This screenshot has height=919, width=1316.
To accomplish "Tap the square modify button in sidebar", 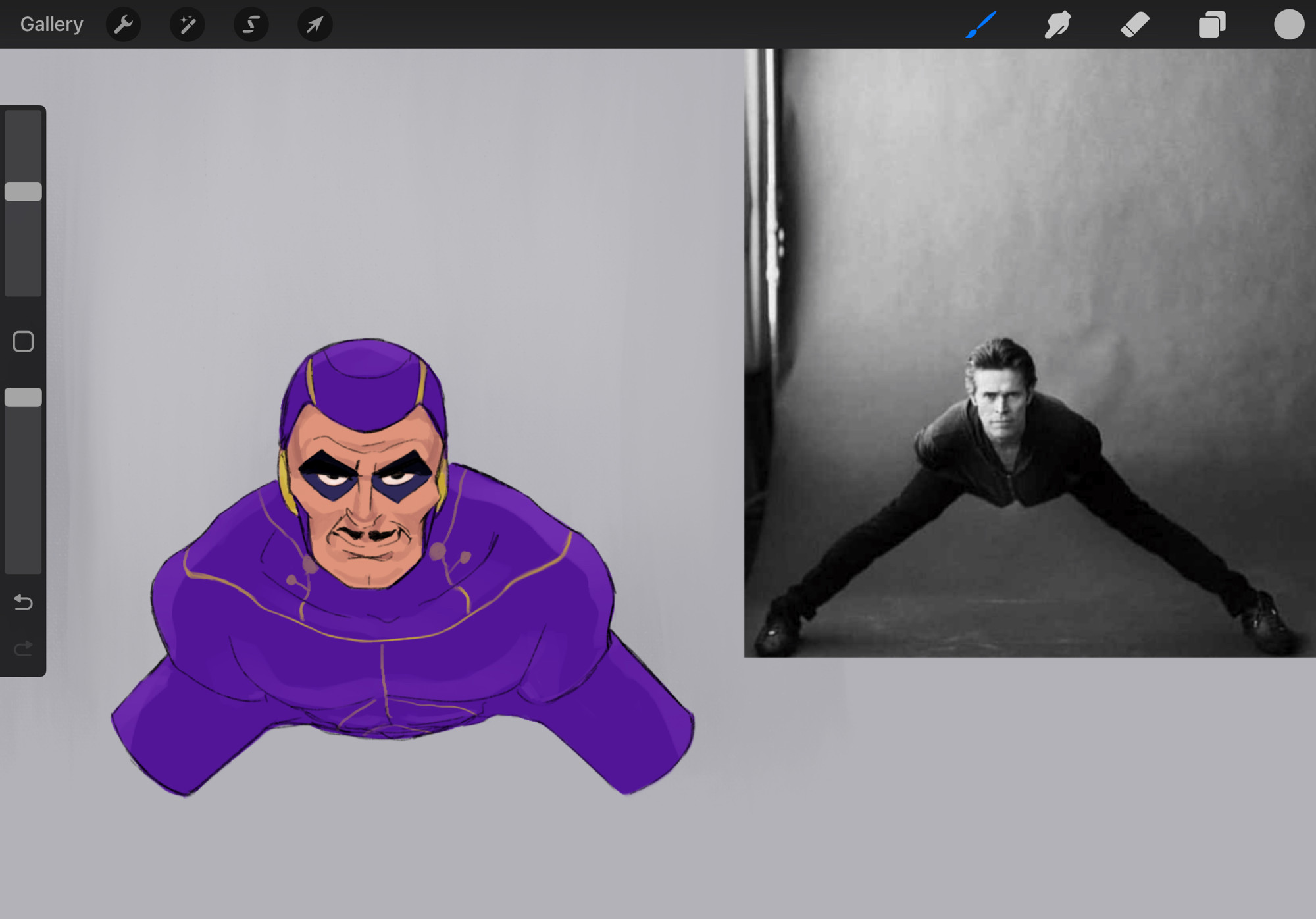I will (23, 342).
